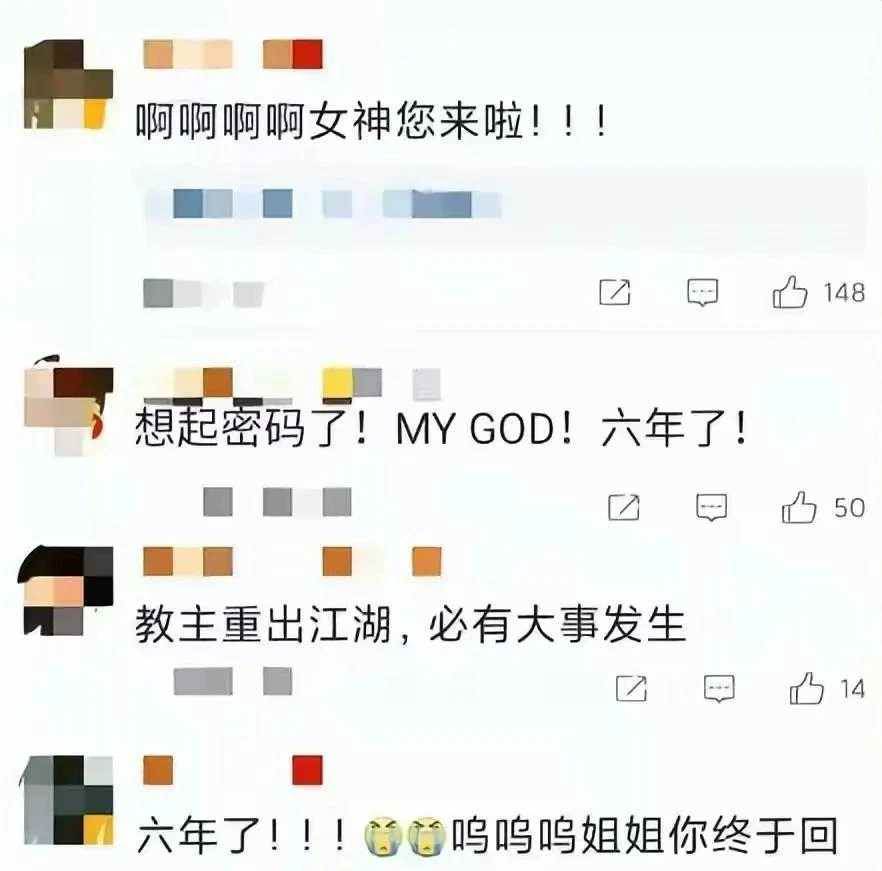The height and width of the screenshot is (871, 882).
Task: Open avatar beside 教主重出江湖 comment
Action: point(66,591)
